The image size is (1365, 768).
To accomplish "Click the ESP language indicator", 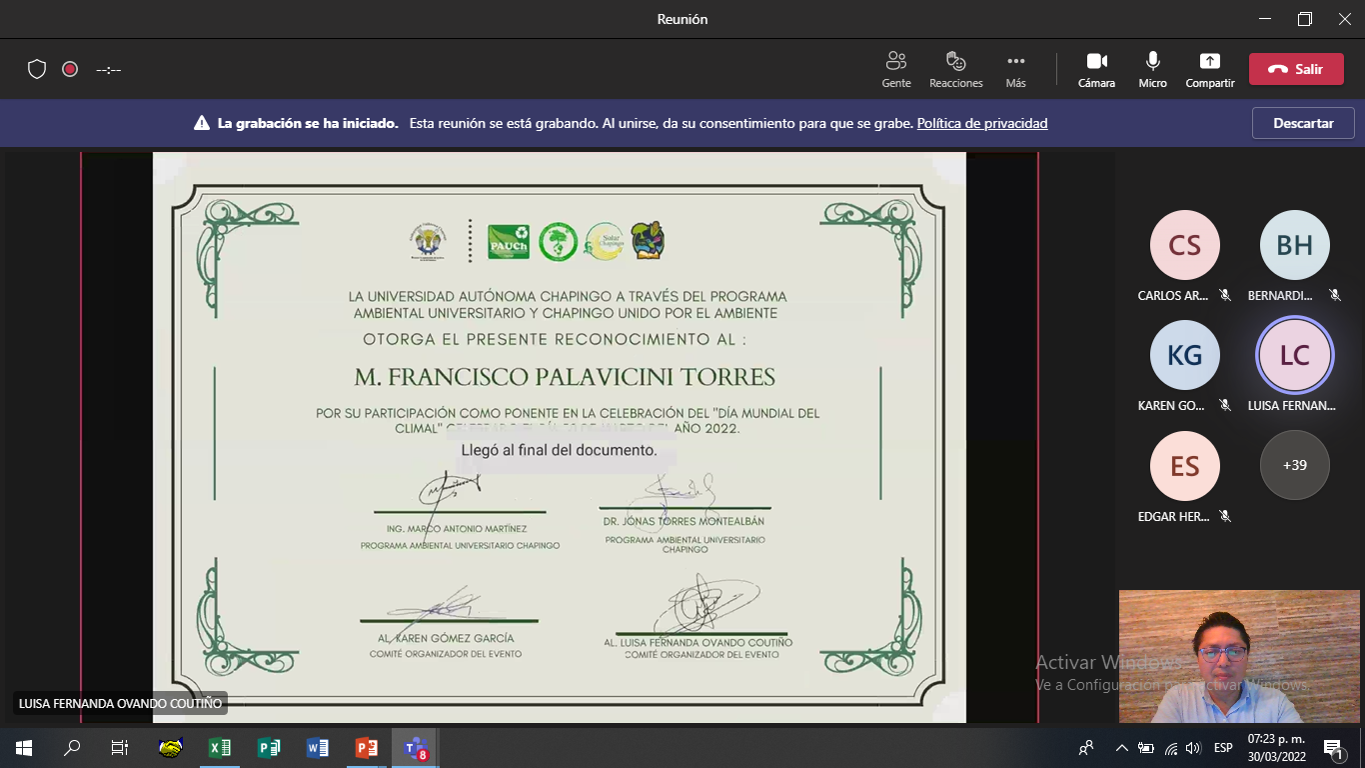I will pos(1223,747).
